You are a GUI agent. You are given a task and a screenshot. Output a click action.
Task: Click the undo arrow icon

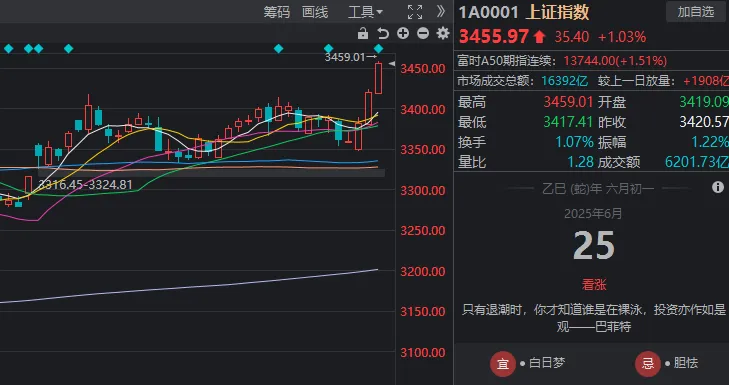tap(383, 33)
